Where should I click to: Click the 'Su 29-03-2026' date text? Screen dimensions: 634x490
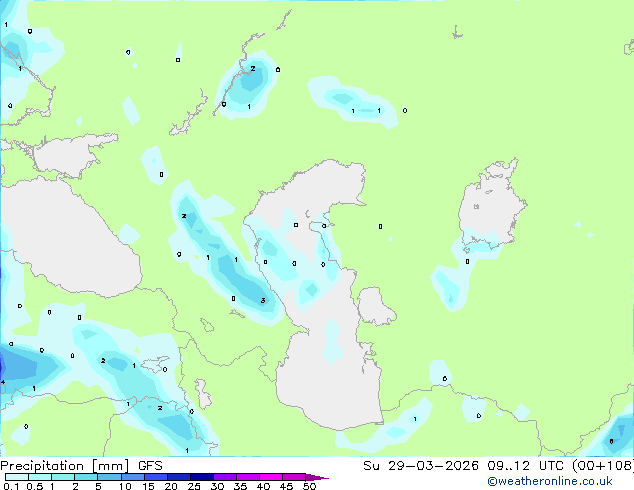tap(421, 466)
